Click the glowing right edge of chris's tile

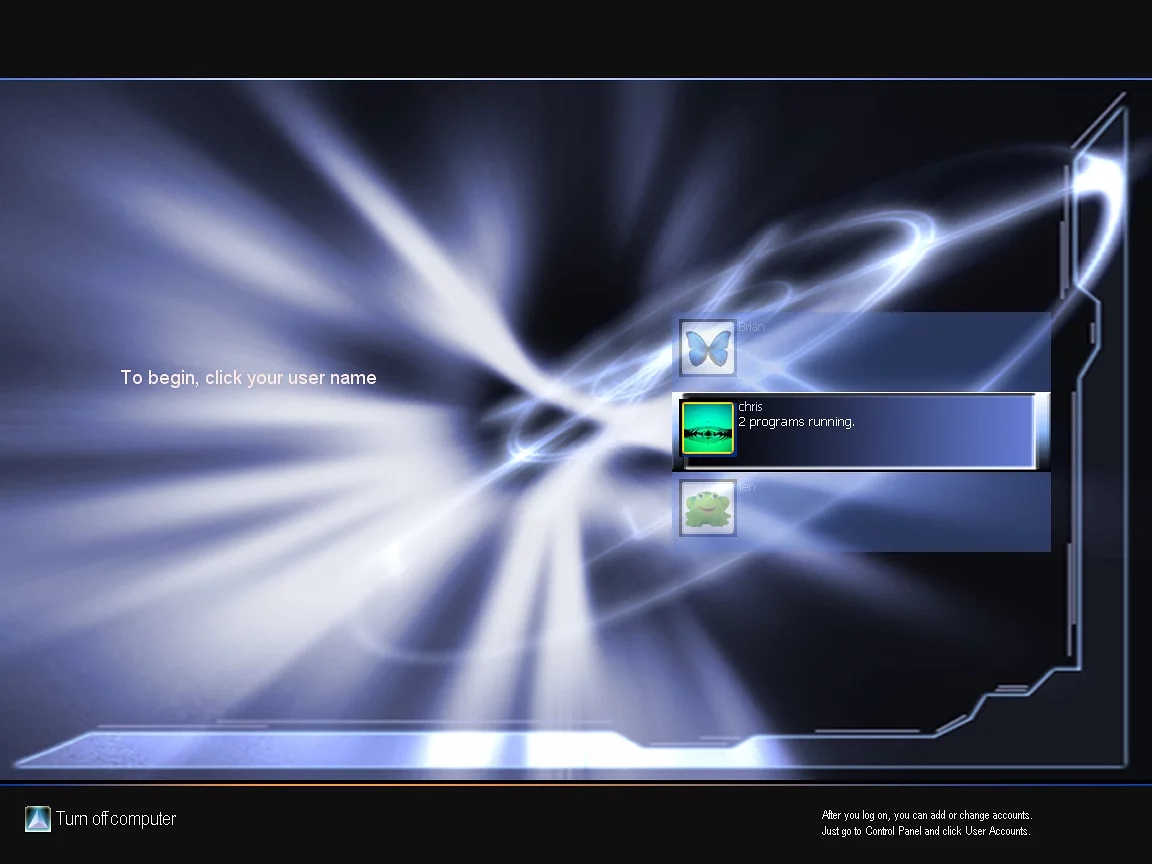(1041, 430)
